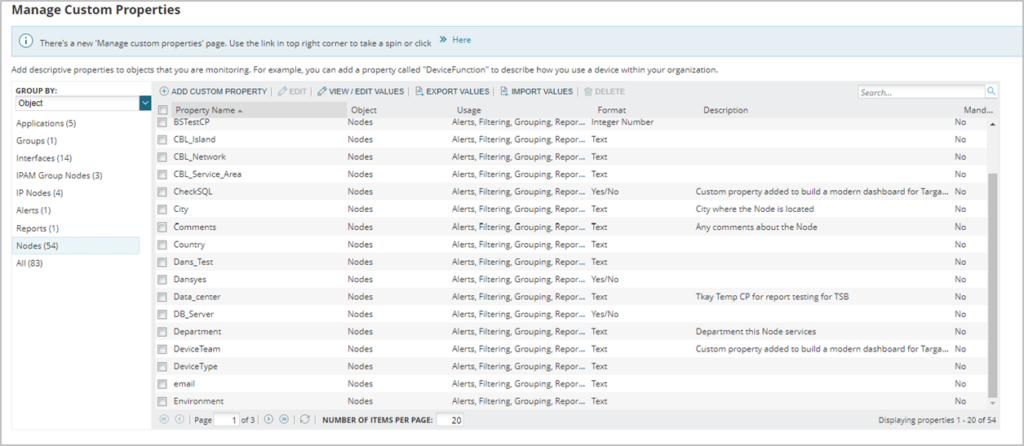This screenshot has width=1024, height=446.
Task: Sort by Property Name column header
Action: tap(205, 110)
